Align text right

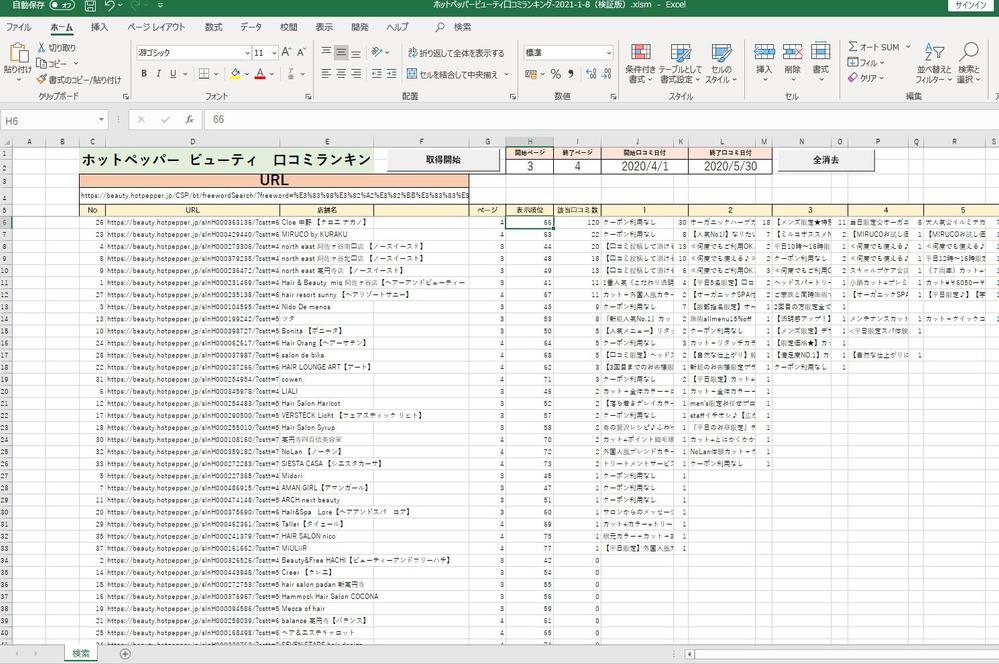coord(356,74)
